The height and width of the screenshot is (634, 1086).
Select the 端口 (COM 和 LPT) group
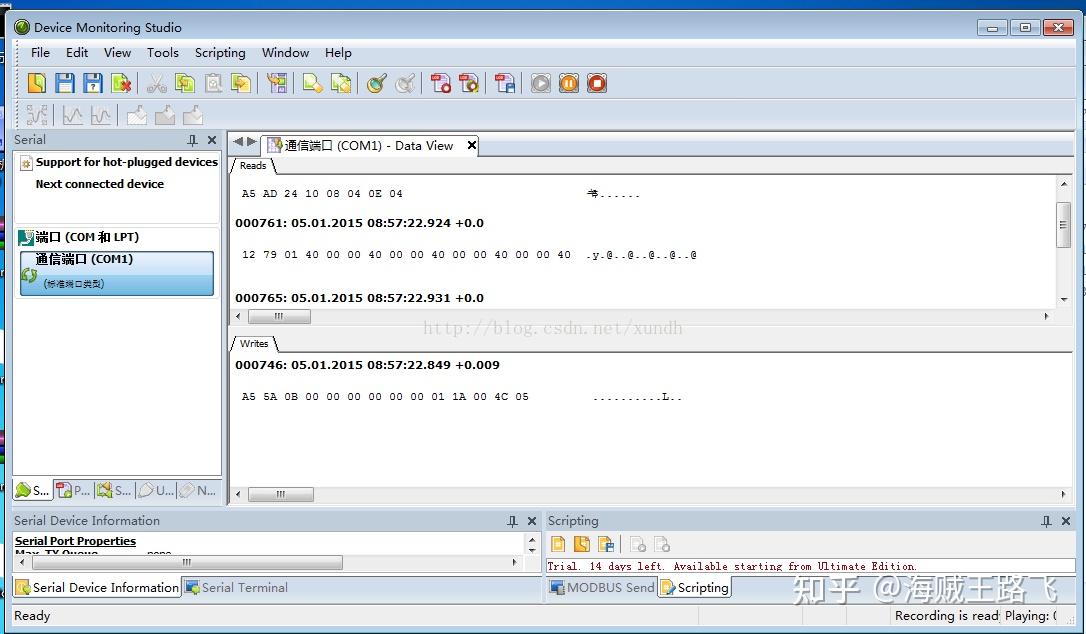[87, 237]
